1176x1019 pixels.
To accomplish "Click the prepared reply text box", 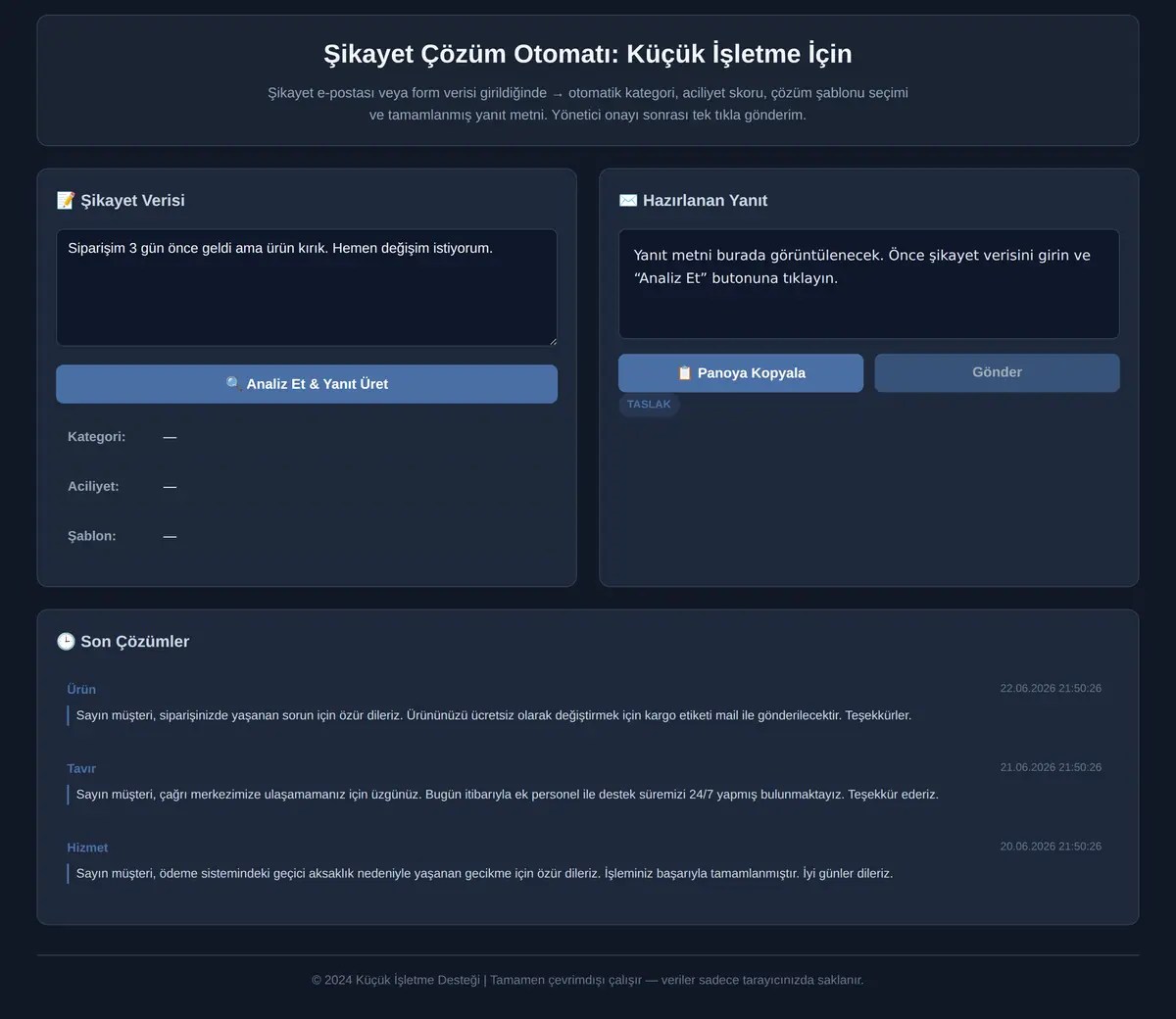I will [x=868, y=284].
